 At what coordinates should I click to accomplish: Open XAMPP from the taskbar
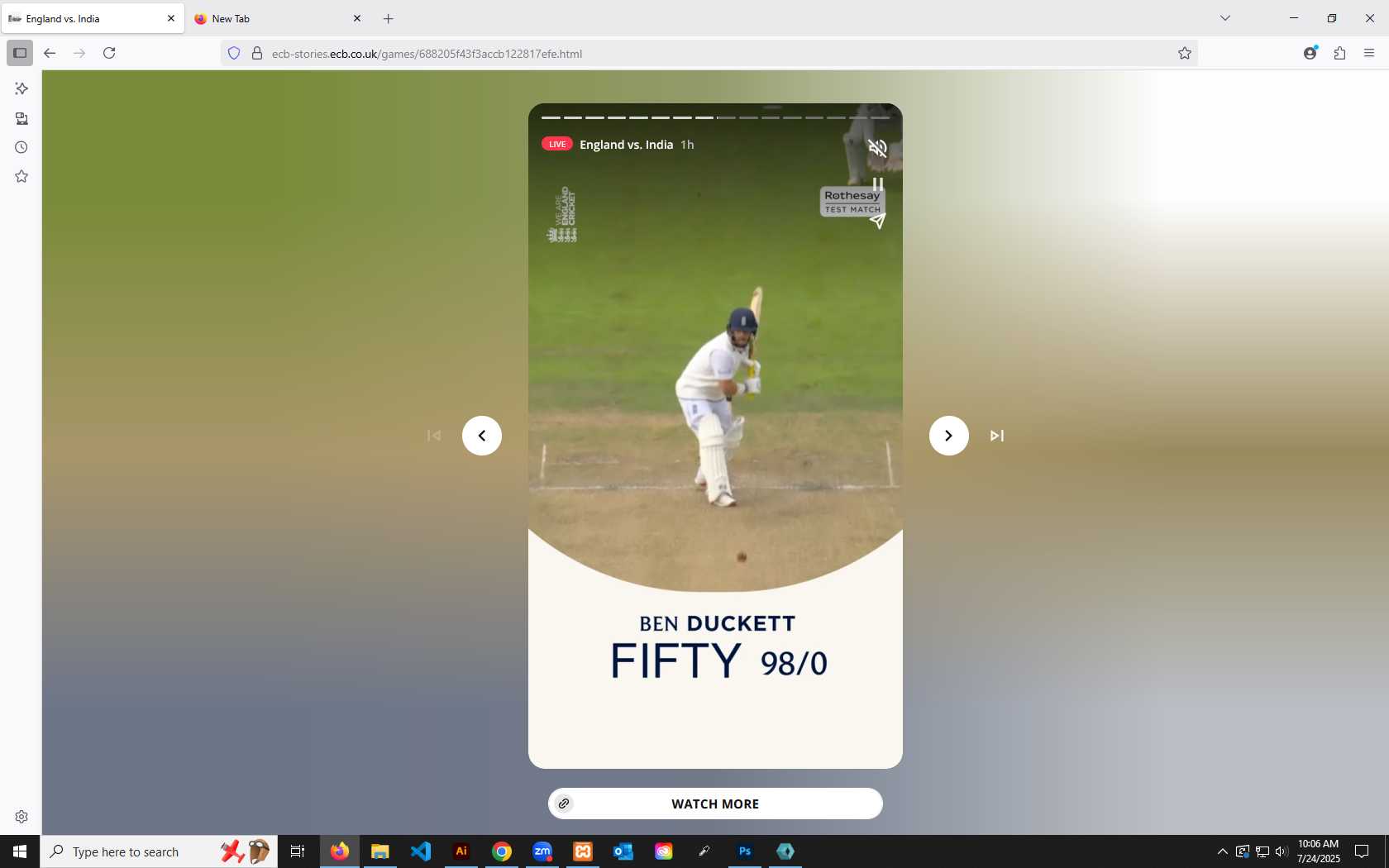coord(583,851)
